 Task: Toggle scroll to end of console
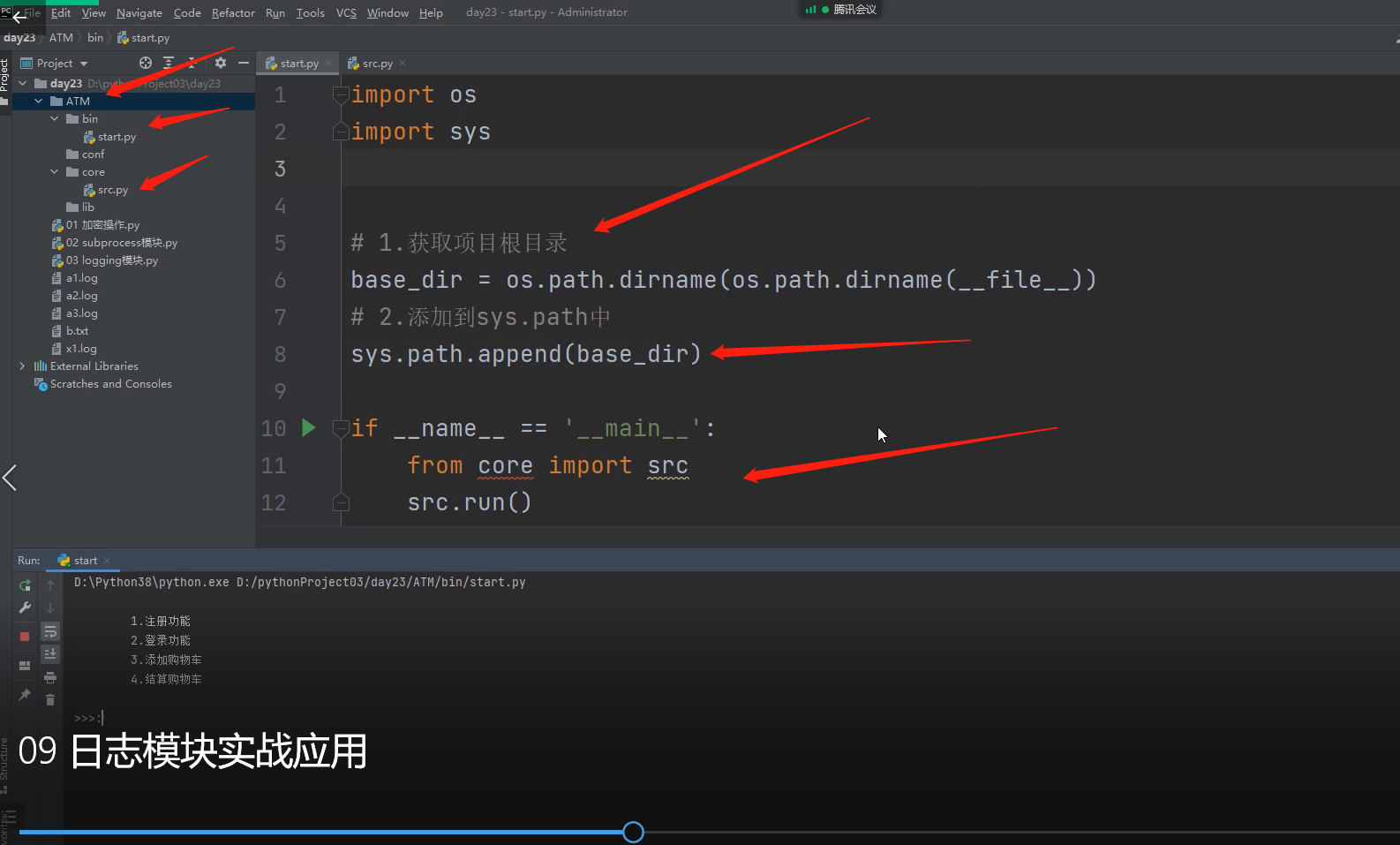pos(50,653)
